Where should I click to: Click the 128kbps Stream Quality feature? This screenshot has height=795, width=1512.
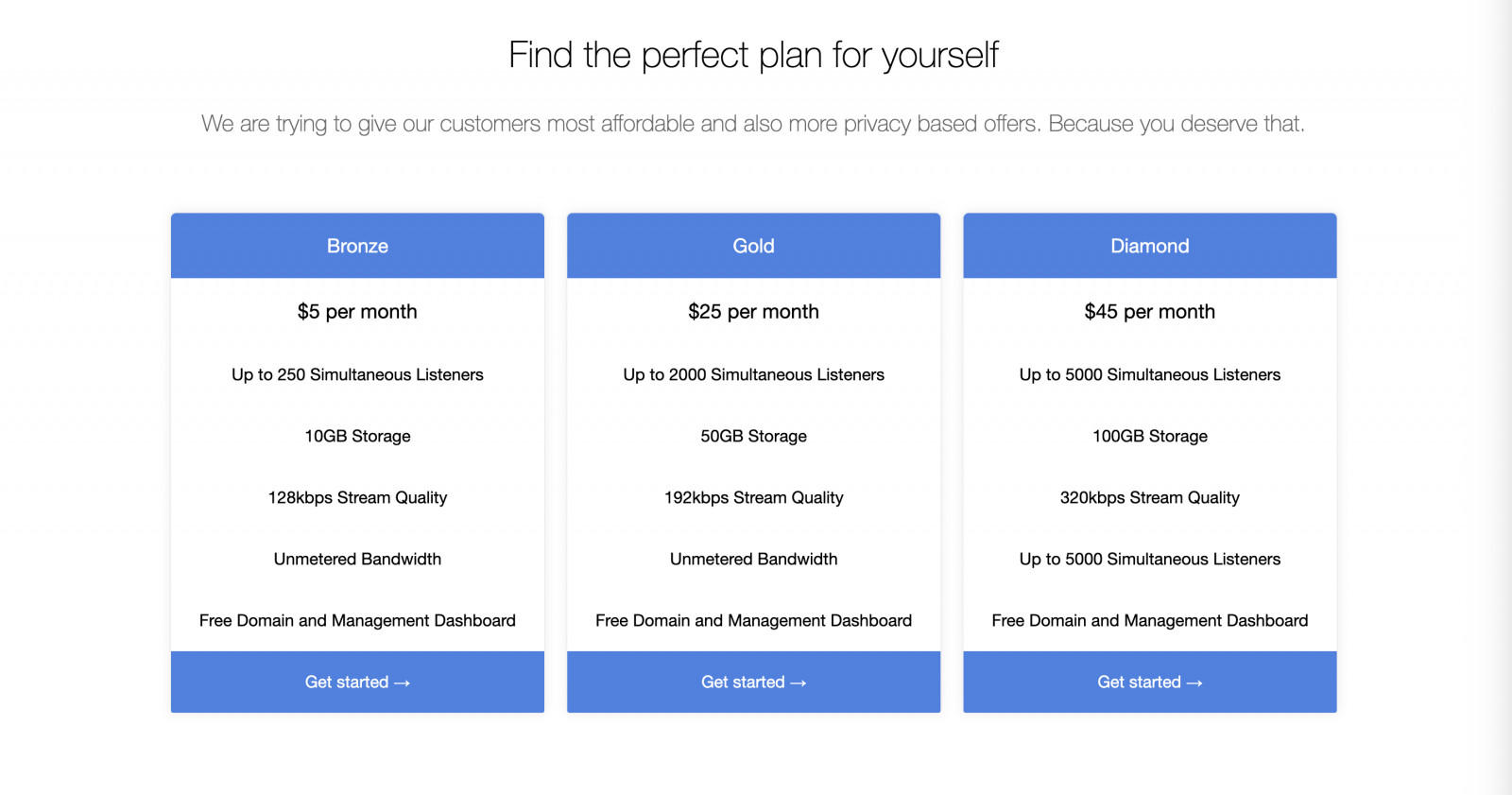coord(357,498)
